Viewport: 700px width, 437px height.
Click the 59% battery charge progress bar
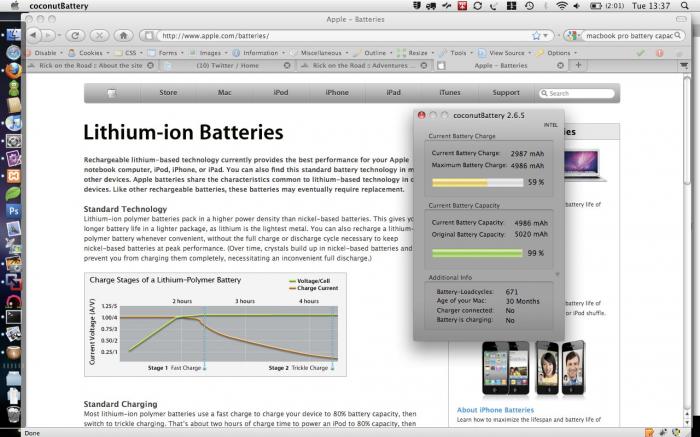point(477,182)
